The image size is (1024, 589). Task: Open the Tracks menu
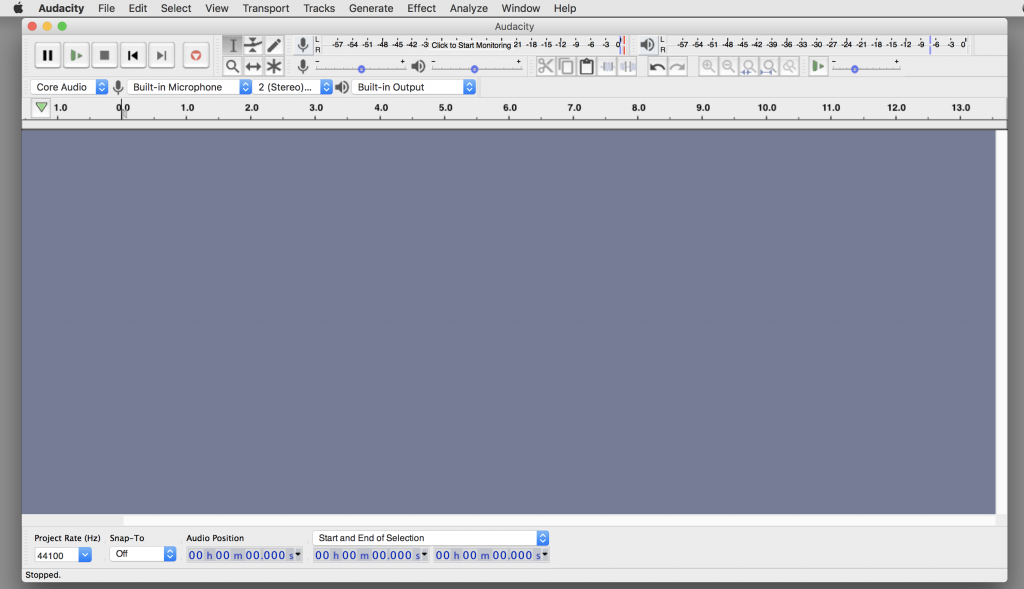319,8
